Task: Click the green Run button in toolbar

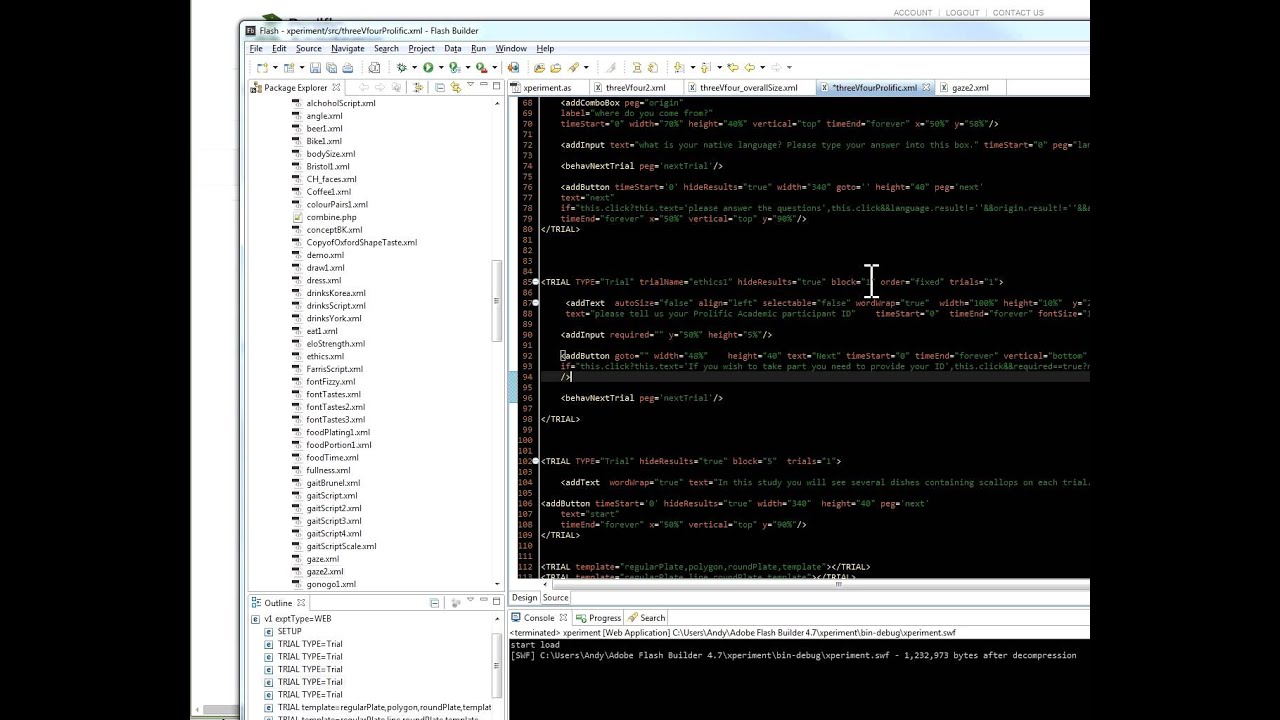Action: pos(428,67)
